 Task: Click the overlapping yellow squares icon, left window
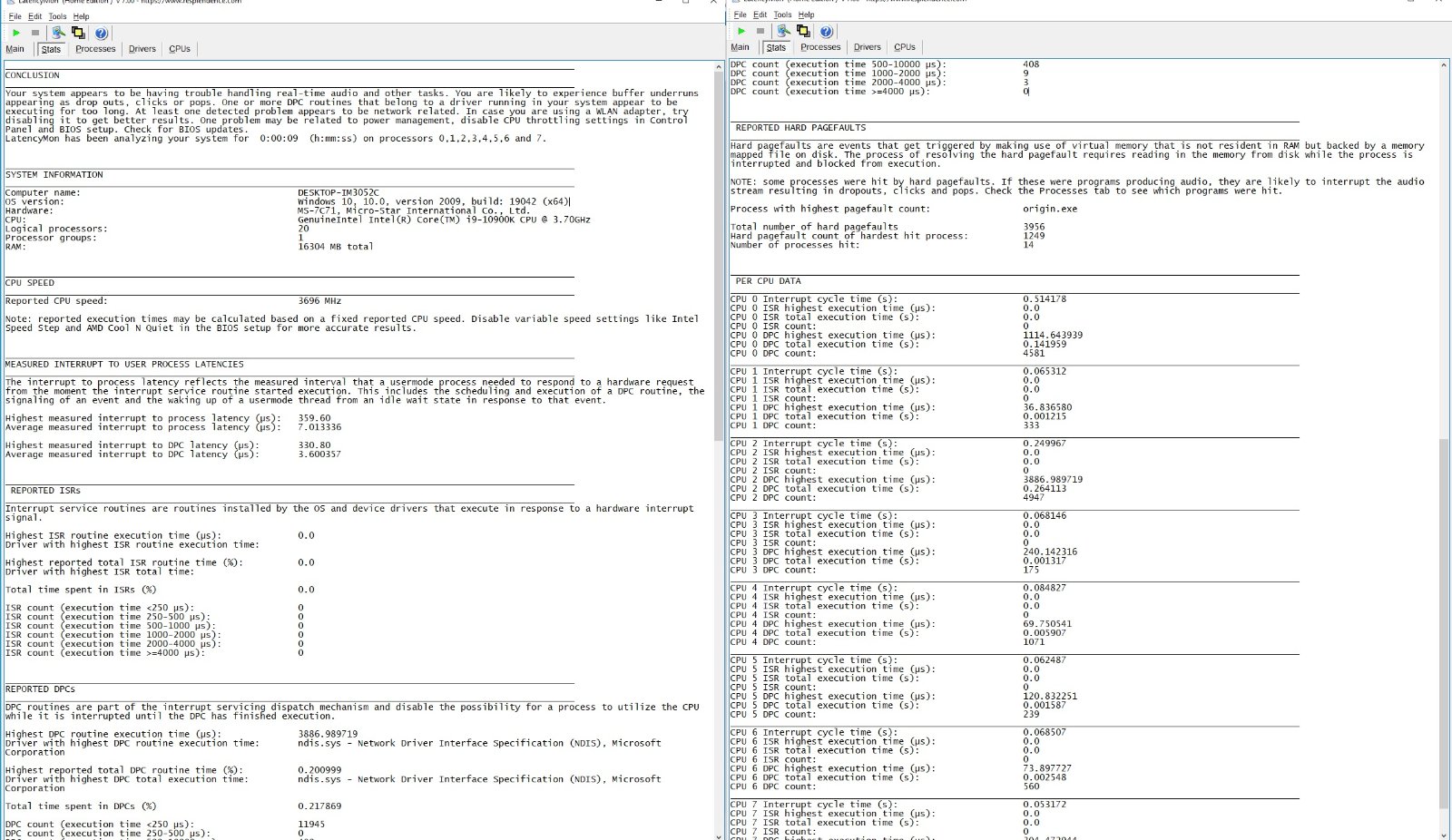click(x=78, y=33)
